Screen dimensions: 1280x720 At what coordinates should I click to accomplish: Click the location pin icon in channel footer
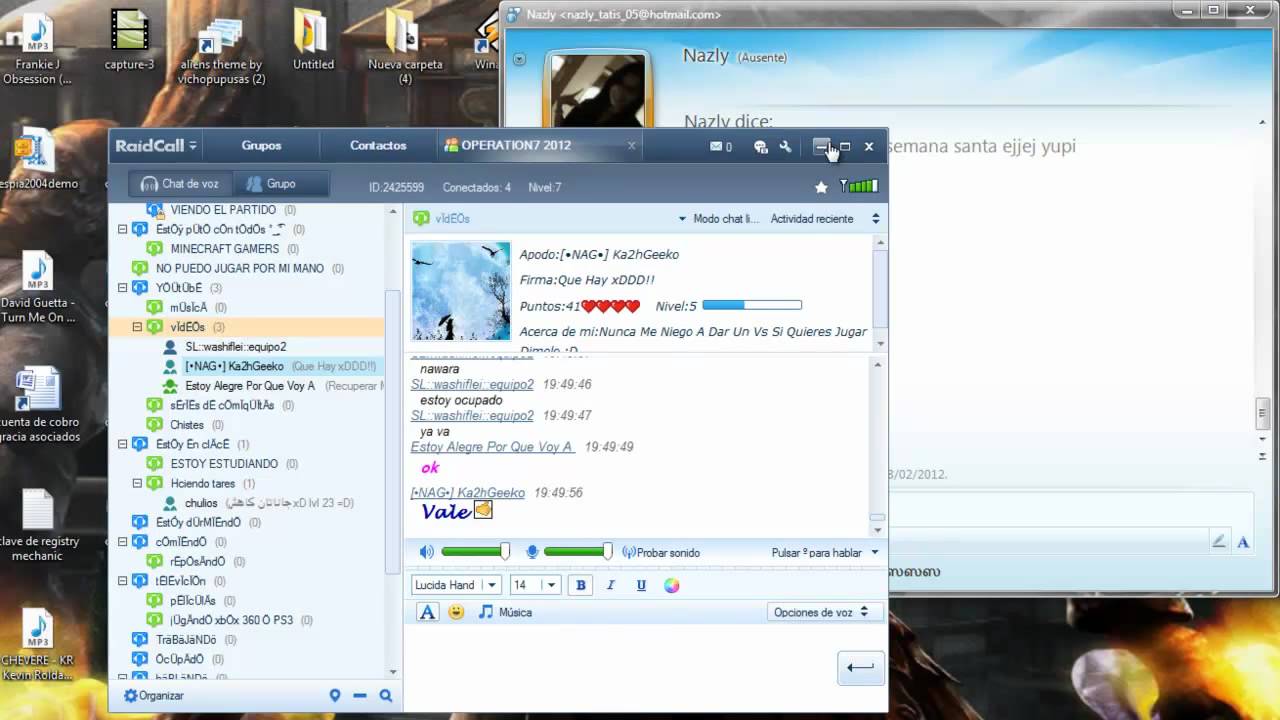335,696
